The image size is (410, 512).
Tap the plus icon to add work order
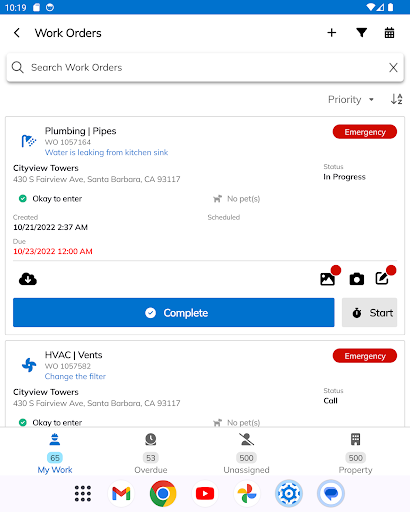click(x=331, y=33)
